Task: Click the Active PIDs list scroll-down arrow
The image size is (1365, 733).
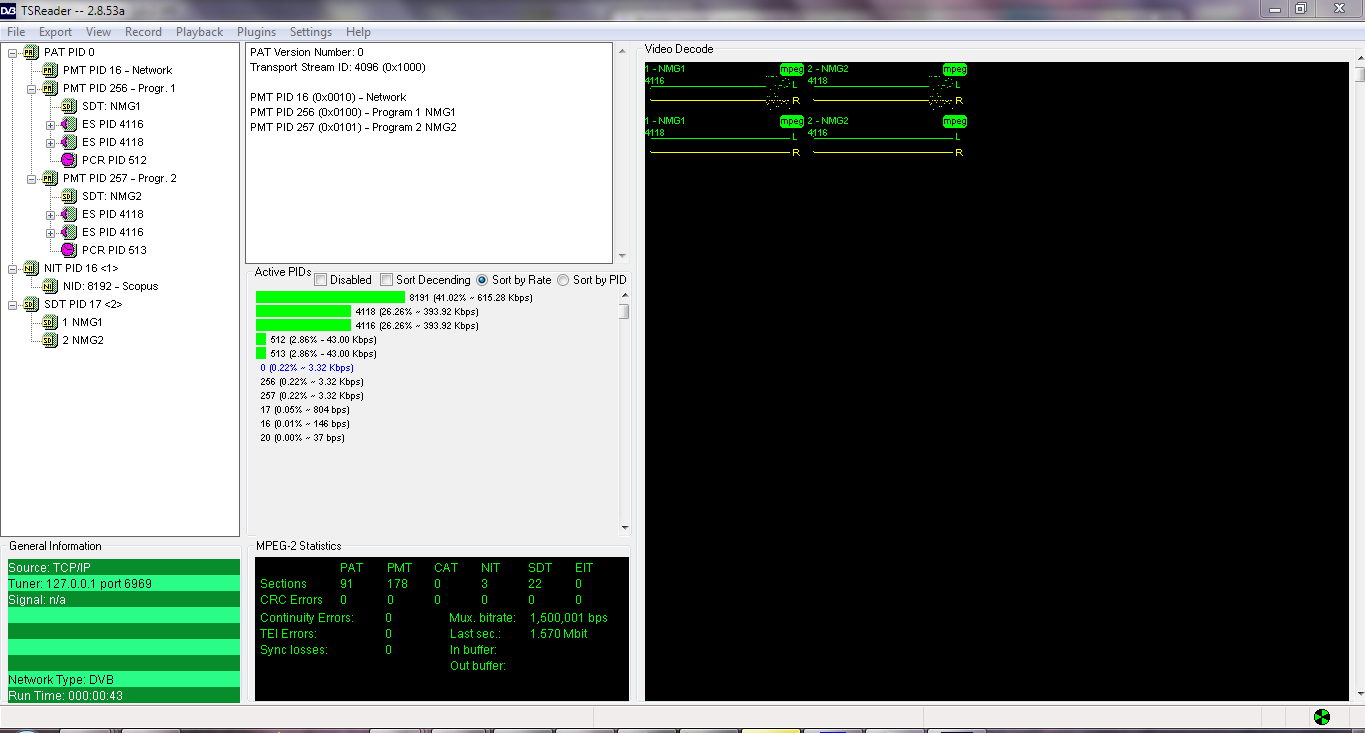Action: click(624, 528)
